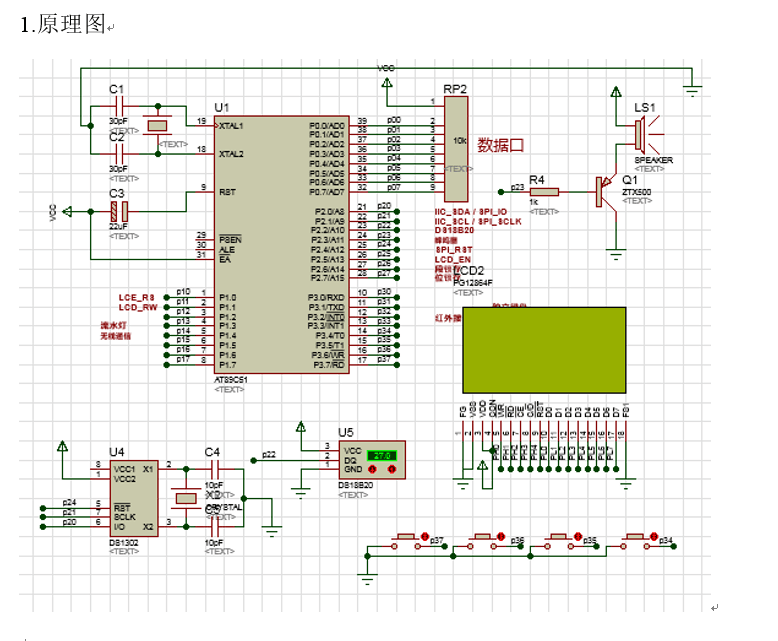
Task: Select the AT89C51 microcontroller U1 body
Action: click(282, 245)
